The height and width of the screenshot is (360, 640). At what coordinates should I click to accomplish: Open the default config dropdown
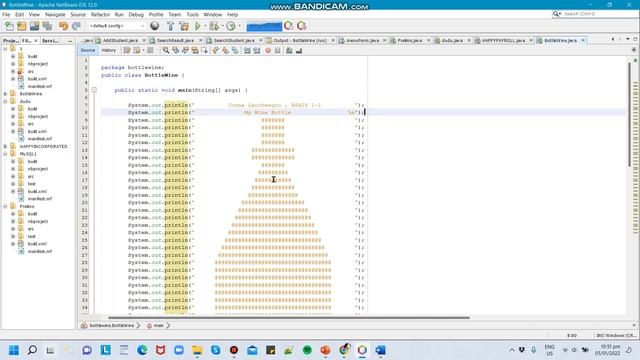pos(117,26)
